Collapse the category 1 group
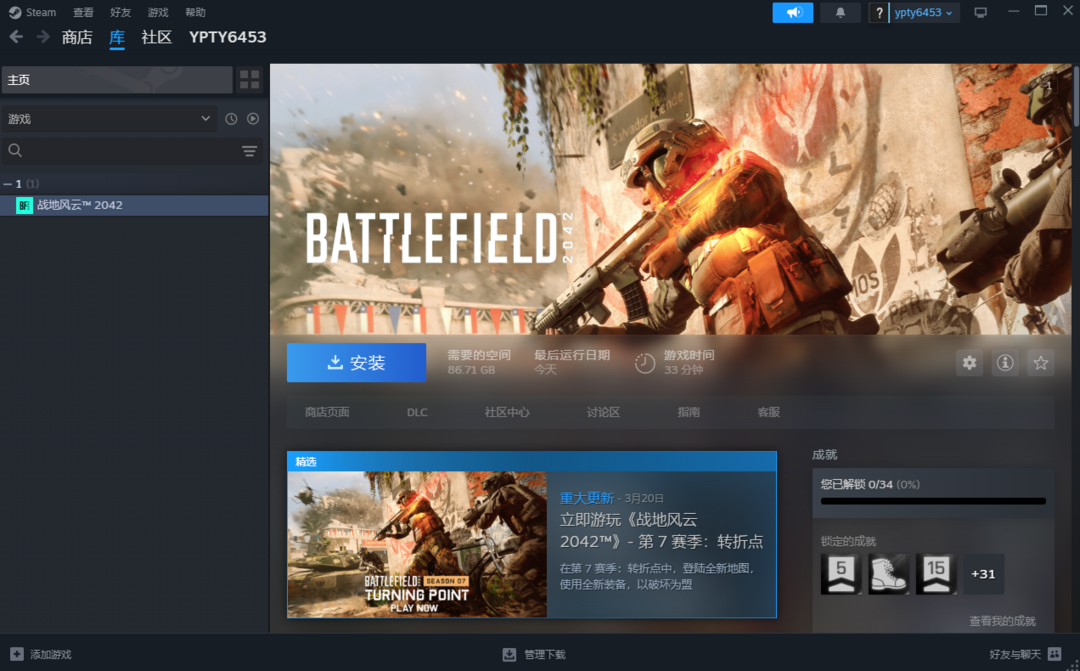The width and height of the screenshot is (1080, 671). coord(8,184)
